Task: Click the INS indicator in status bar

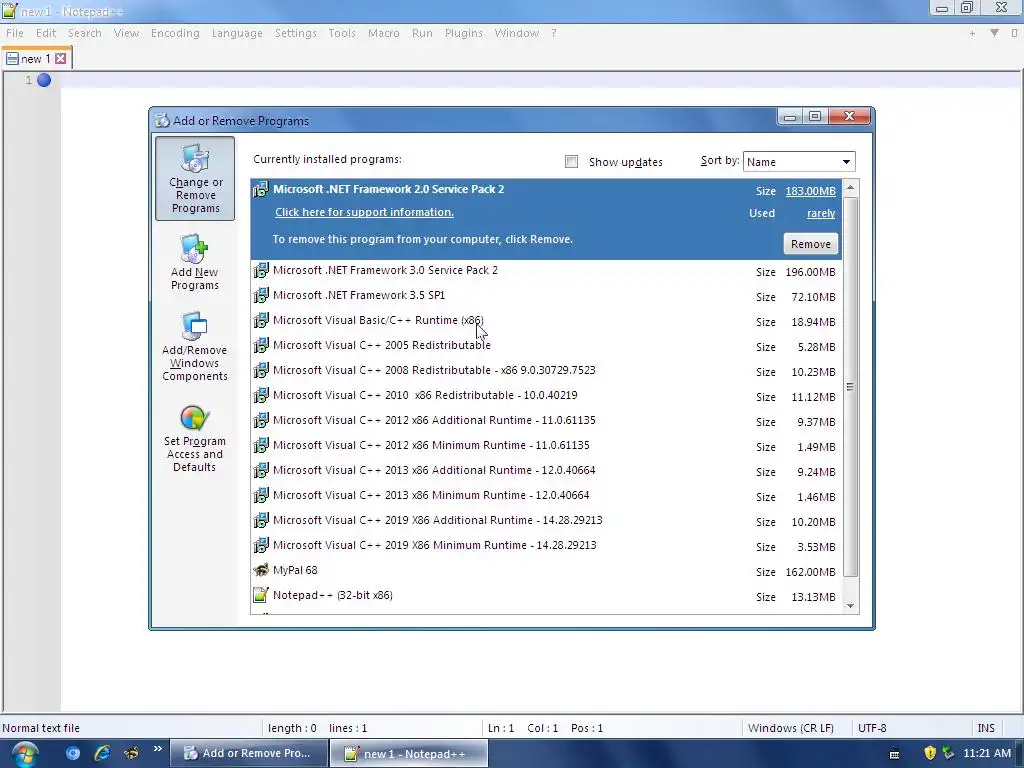Action: (985, 728)
